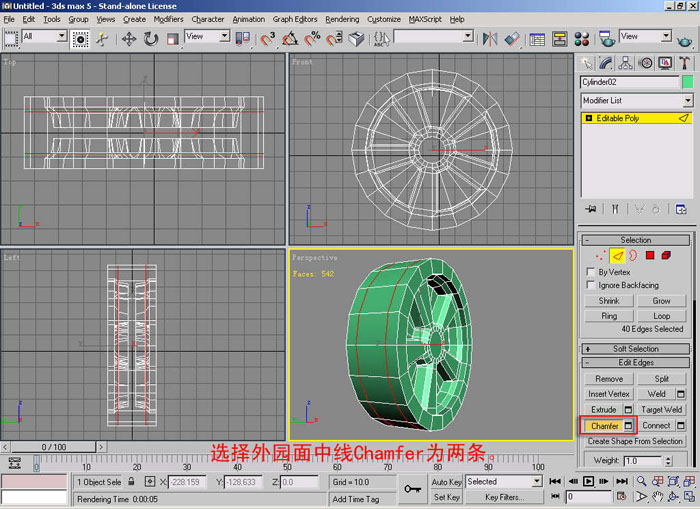Viewport: 700px width, 509px height.
Task: Click the time slider showing 0 / 100
Action: click(54, 447)
